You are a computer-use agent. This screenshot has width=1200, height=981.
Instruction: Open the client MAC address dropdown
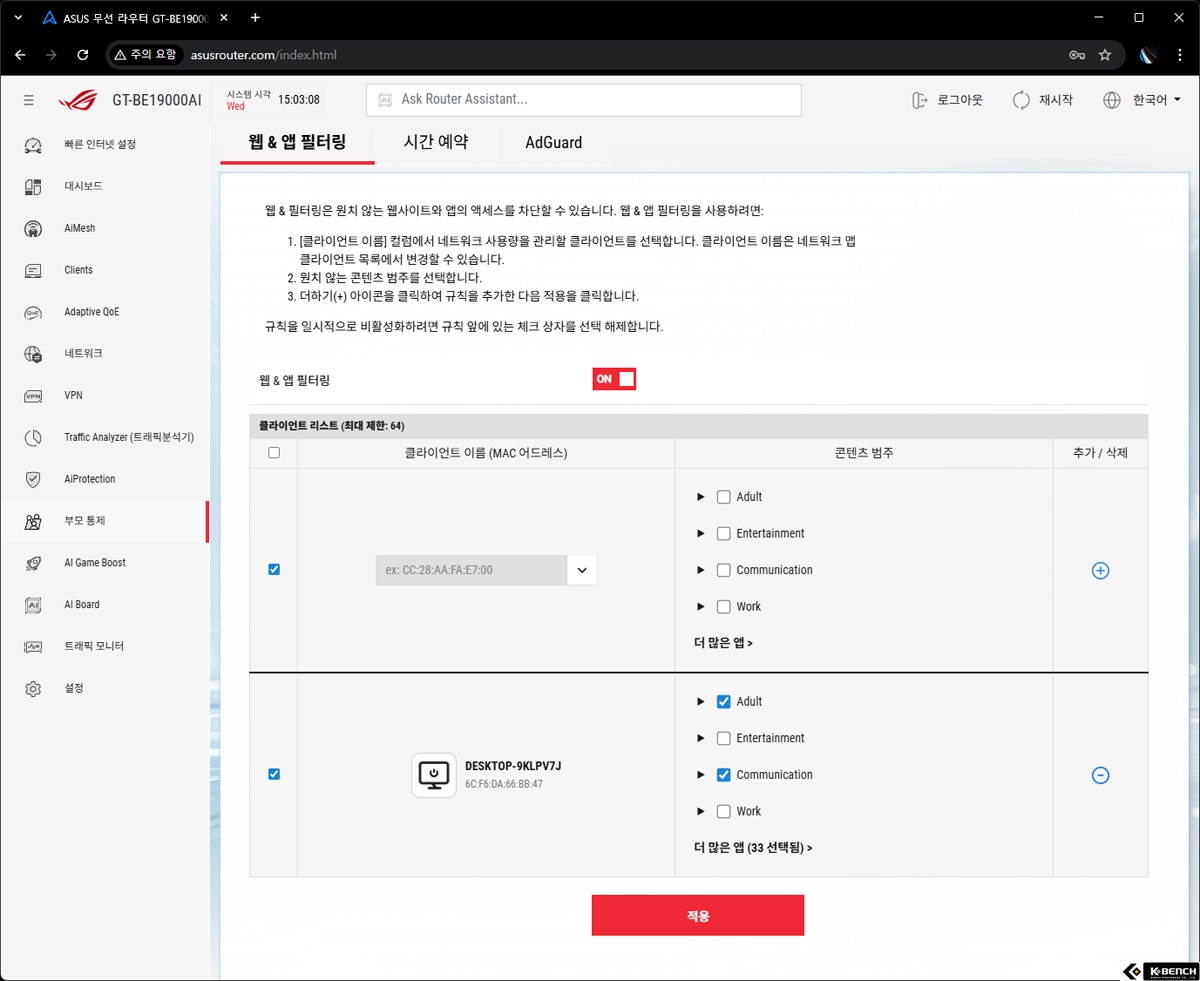(x=581, y=570)
